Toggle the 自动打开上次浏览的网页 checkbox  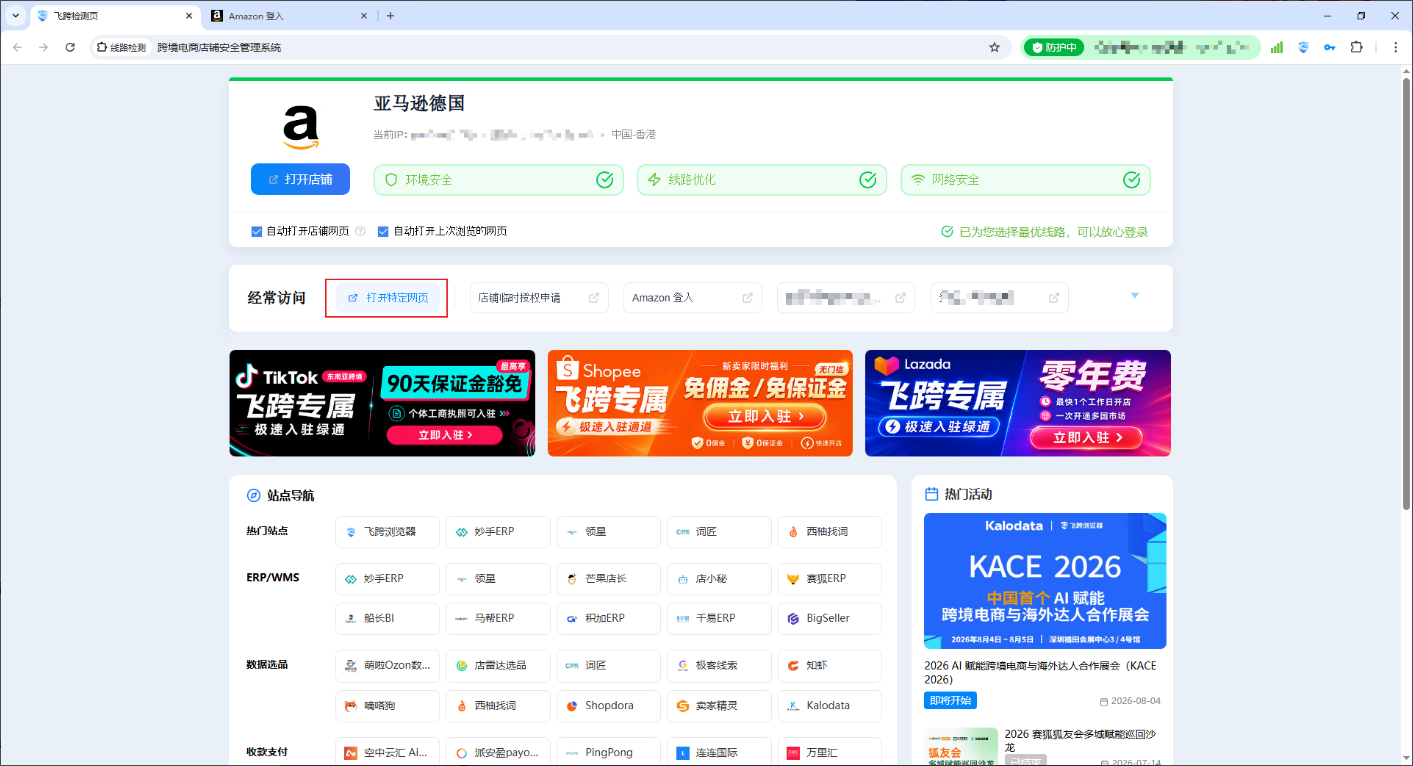(x=383, y=231)
